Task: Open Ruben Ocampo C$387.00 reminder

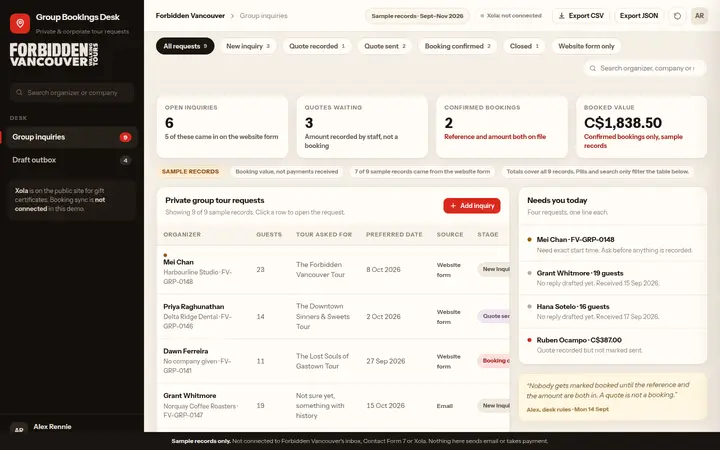Action: (x=613, y=345)
